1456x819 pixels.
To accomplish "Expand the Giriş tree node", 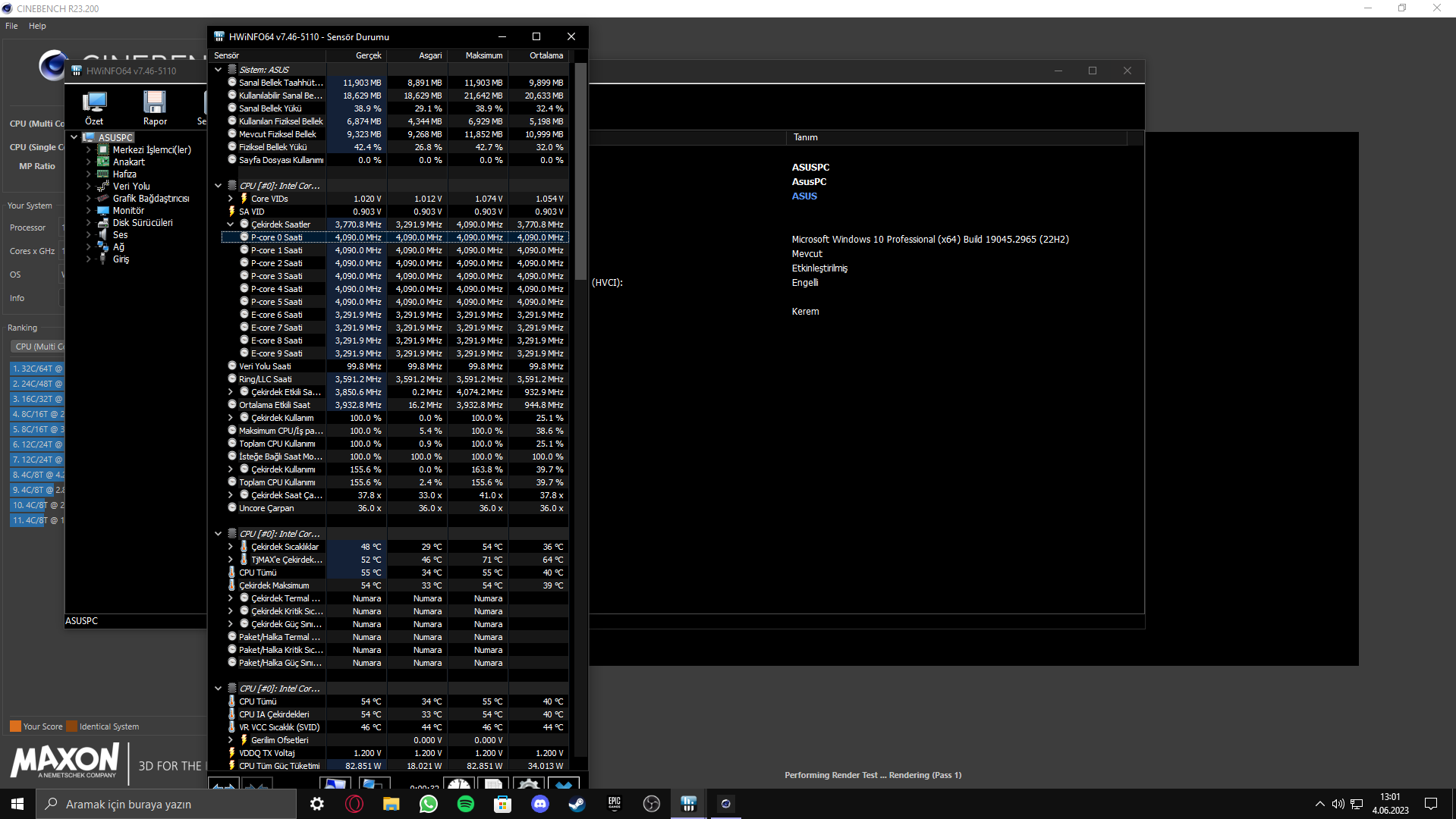I will pos(89,259).
